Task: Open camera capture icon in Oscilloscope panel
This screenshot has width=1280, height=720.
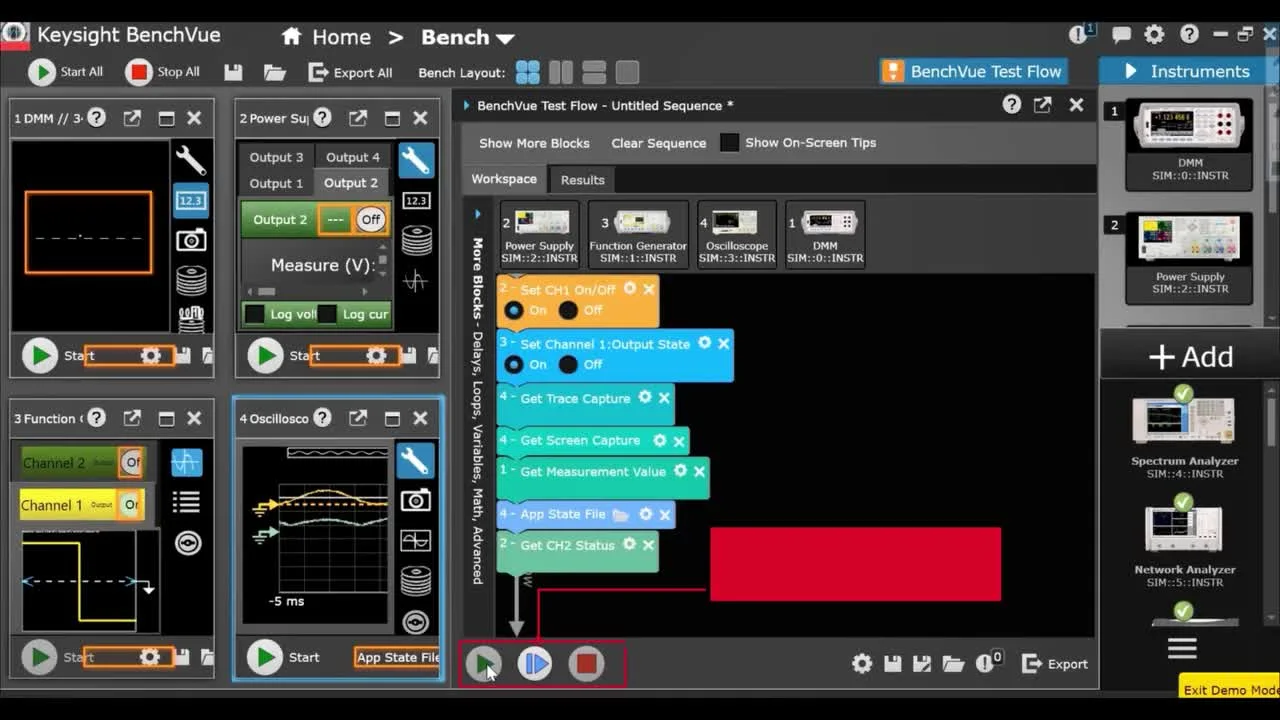Action: pos(415,500)
